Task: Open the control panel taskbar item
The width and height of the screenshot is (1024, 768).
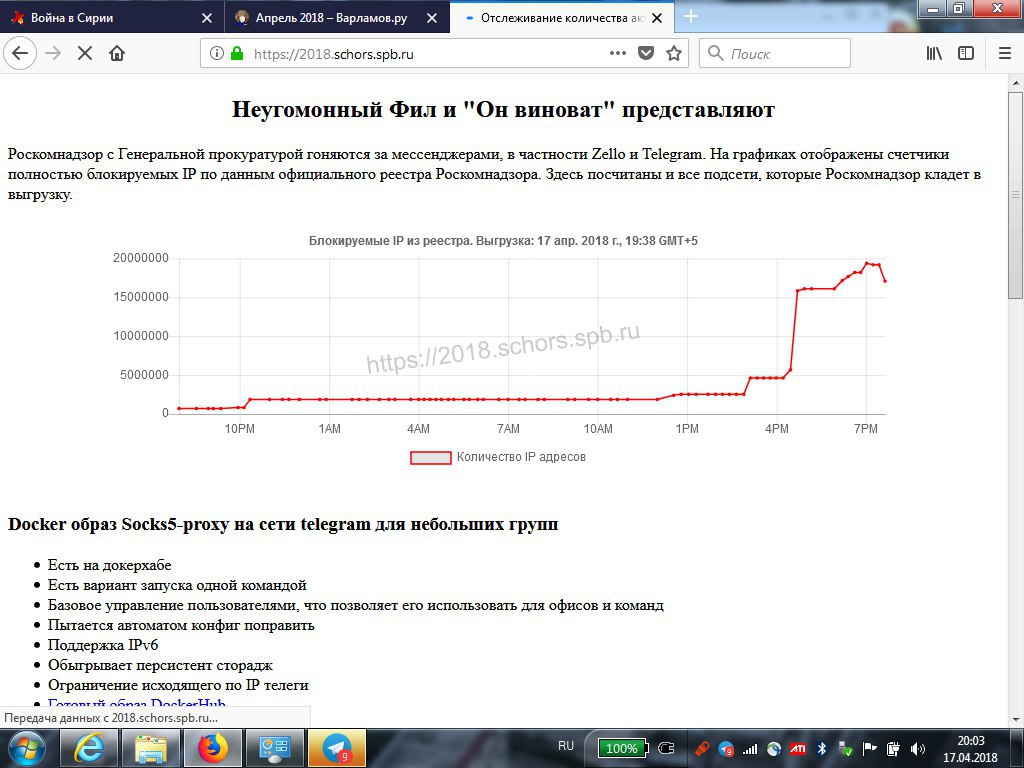Action: click(x=274, y=748)
